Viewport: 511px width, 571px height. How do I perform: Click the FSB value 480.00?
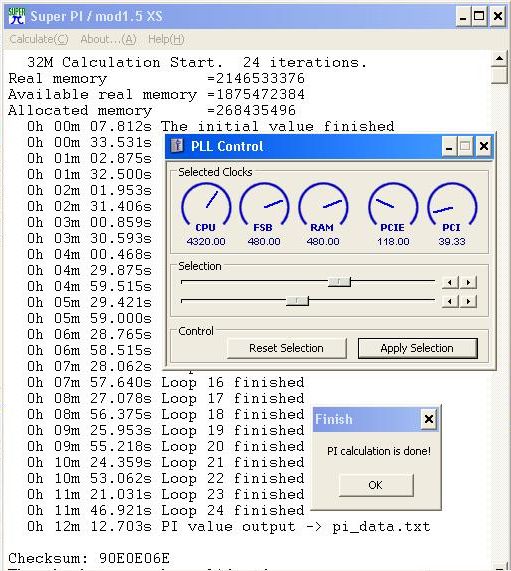[x=264, y=241]
